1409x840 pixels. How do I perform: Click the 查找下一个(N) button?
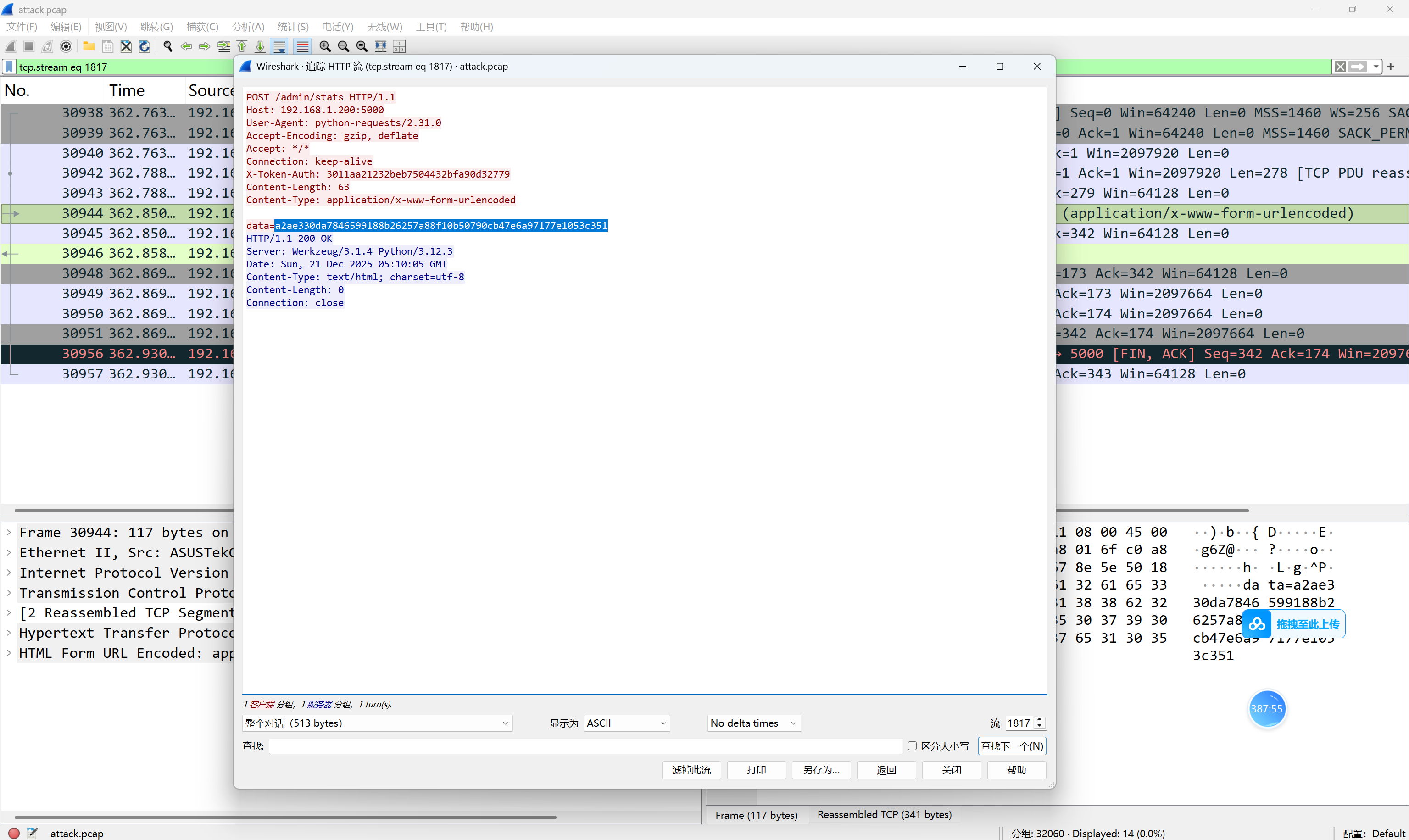click(1012, 746)
